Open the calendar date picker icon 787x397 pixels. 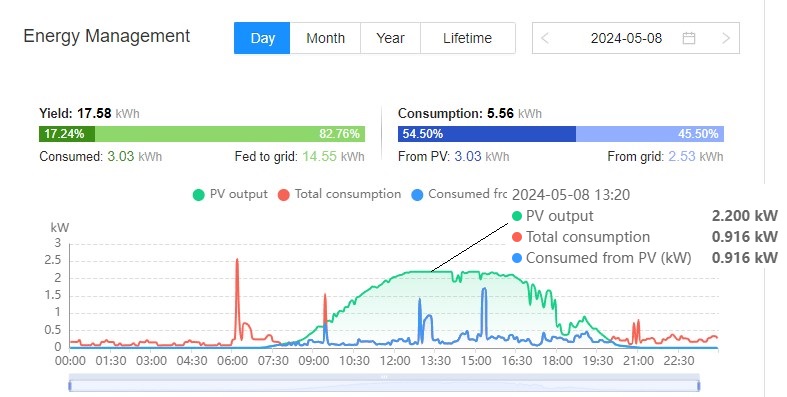[689, 38]
